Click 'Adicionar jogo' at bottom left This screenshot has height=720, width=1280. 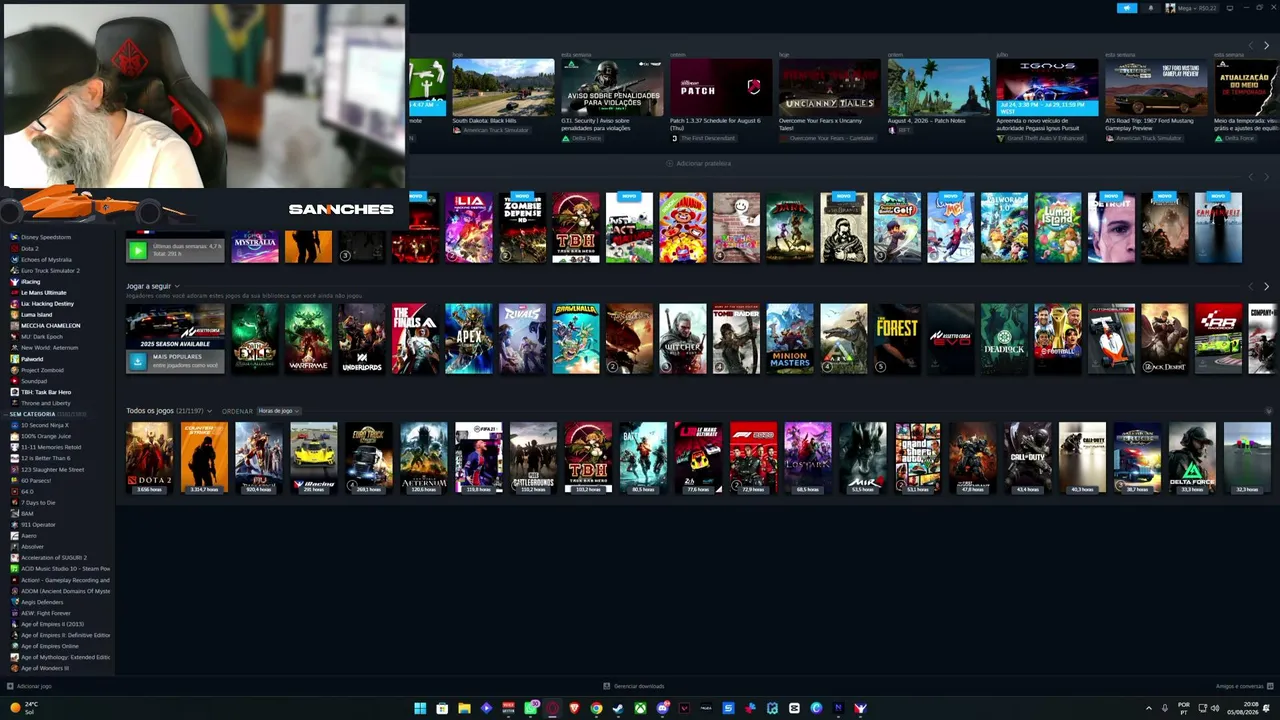point(29,686)
